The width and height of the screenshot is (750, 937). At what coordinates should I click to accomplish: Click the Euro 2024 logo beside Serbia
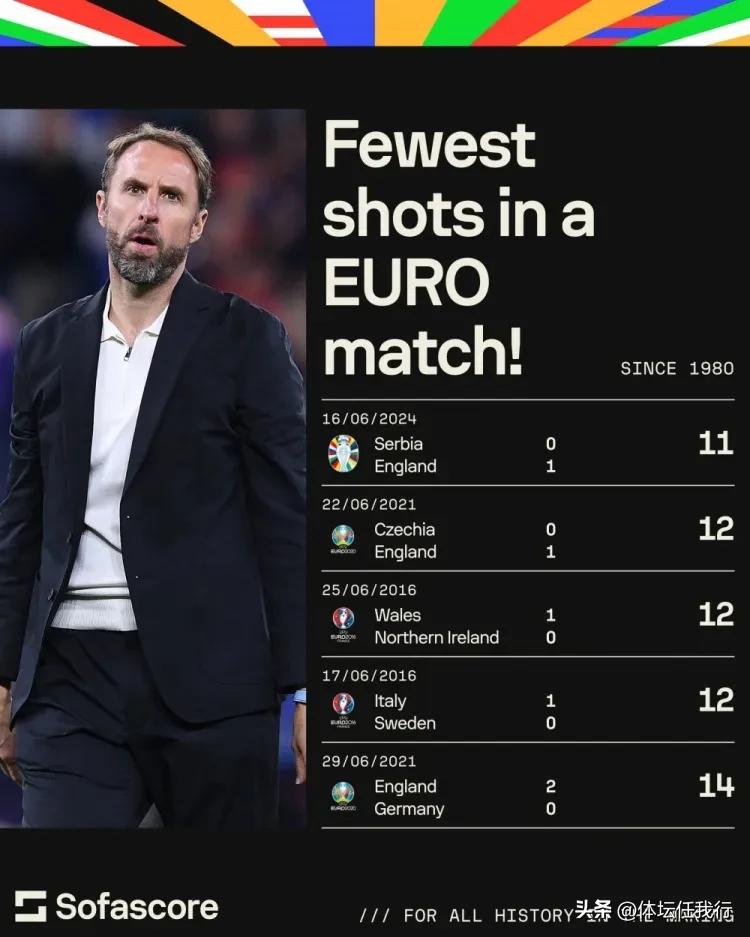343,454
